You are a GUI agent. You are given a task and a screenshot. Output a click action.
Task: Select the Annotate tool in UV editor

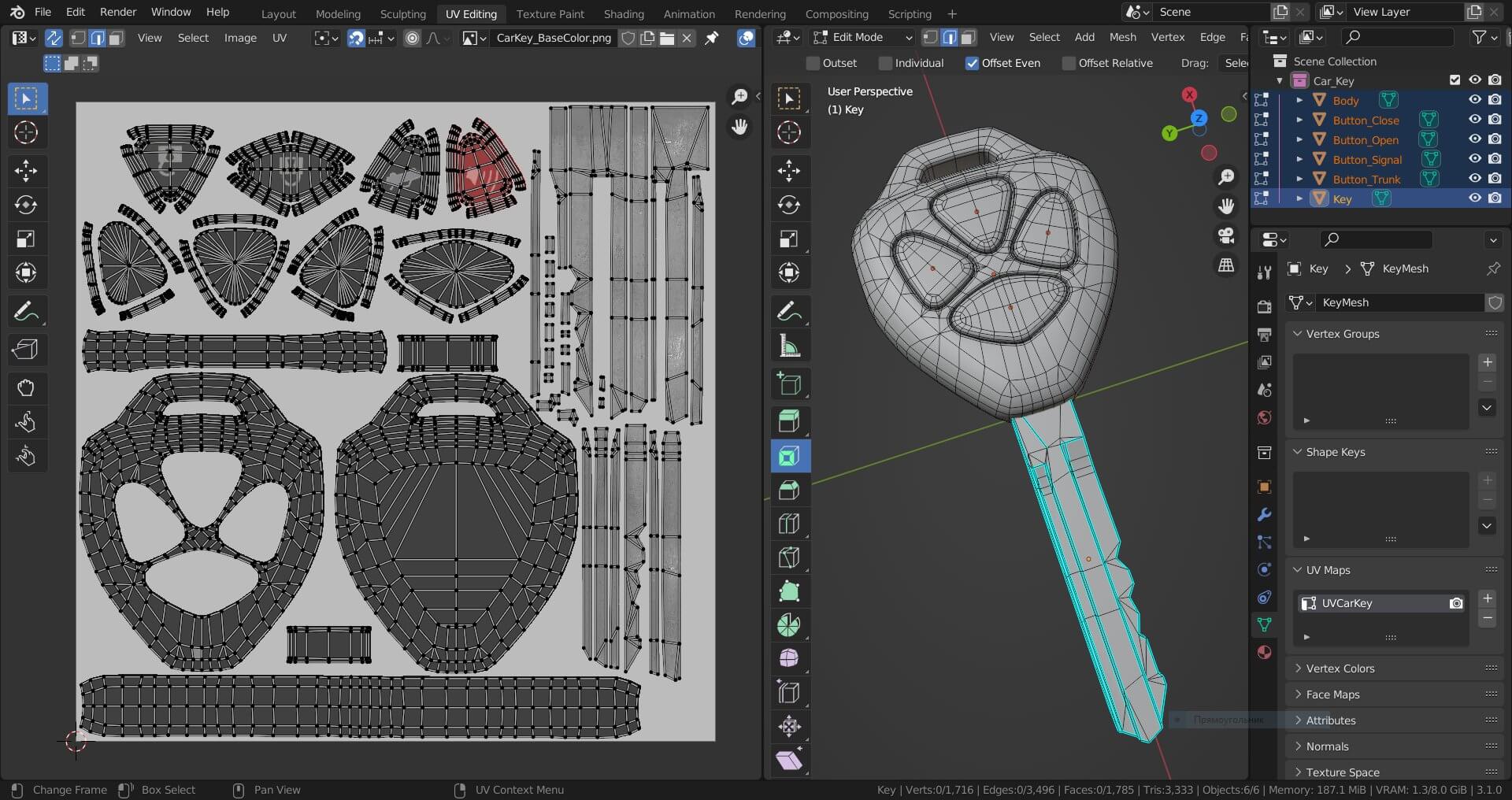pos(26,312)
